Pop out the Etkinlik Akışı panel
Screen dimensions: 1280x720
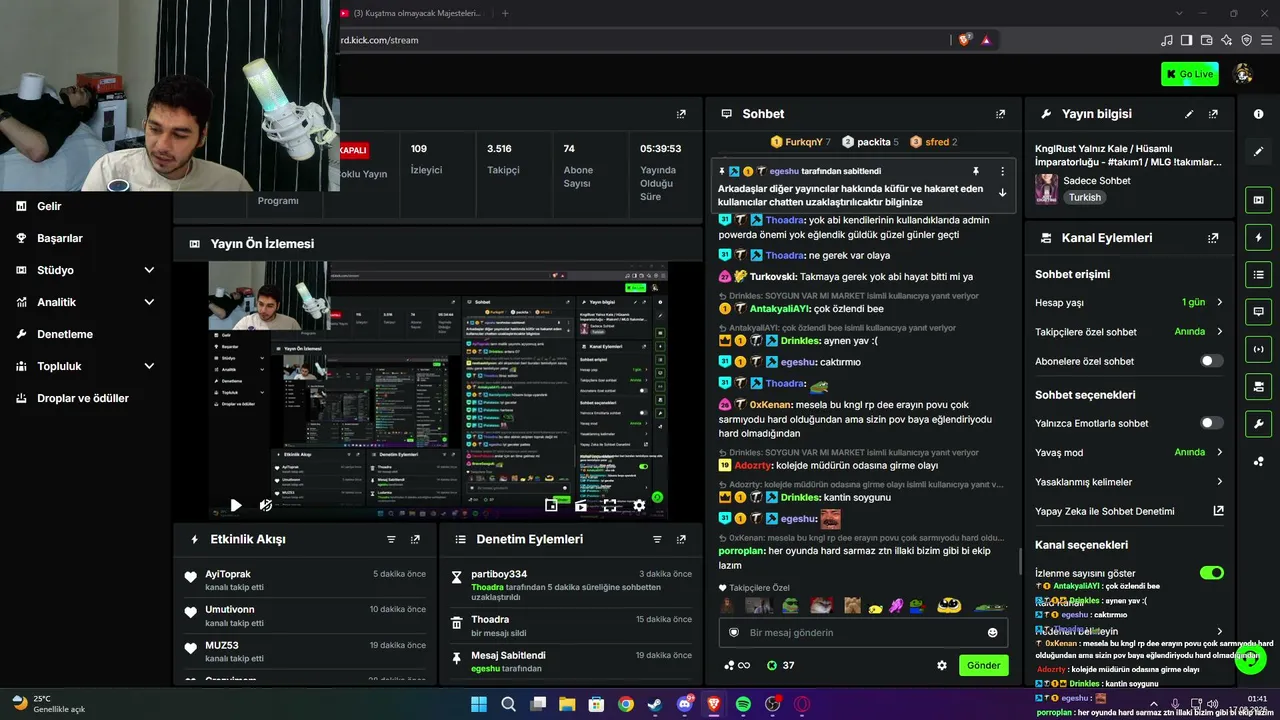(x=415, y=539)
